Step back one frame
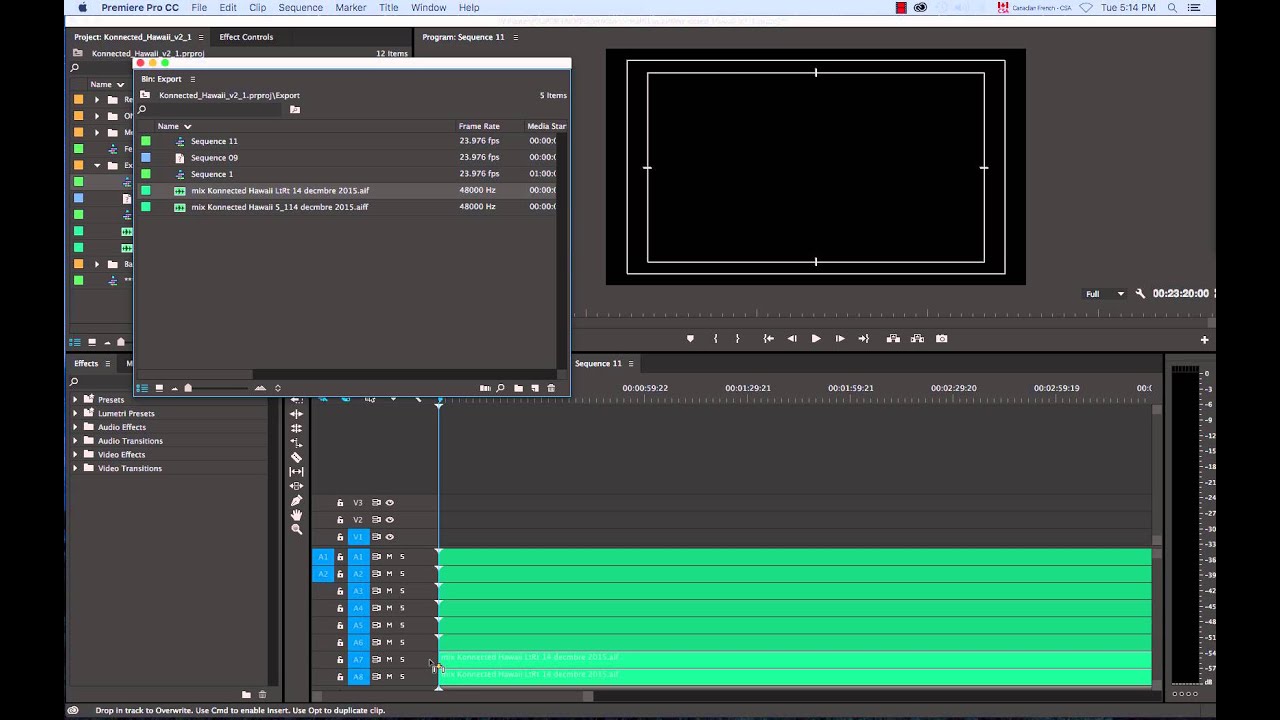The image size is (1280, 720). click(x=792, y=339)
